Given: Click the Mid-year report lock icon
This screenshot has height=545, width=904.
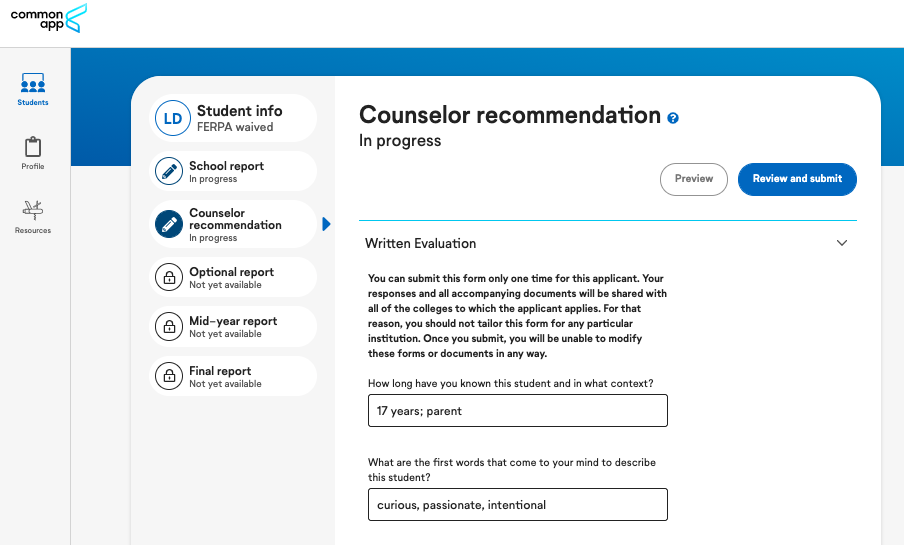Looking at the screenshot, I should click(169, 326).
